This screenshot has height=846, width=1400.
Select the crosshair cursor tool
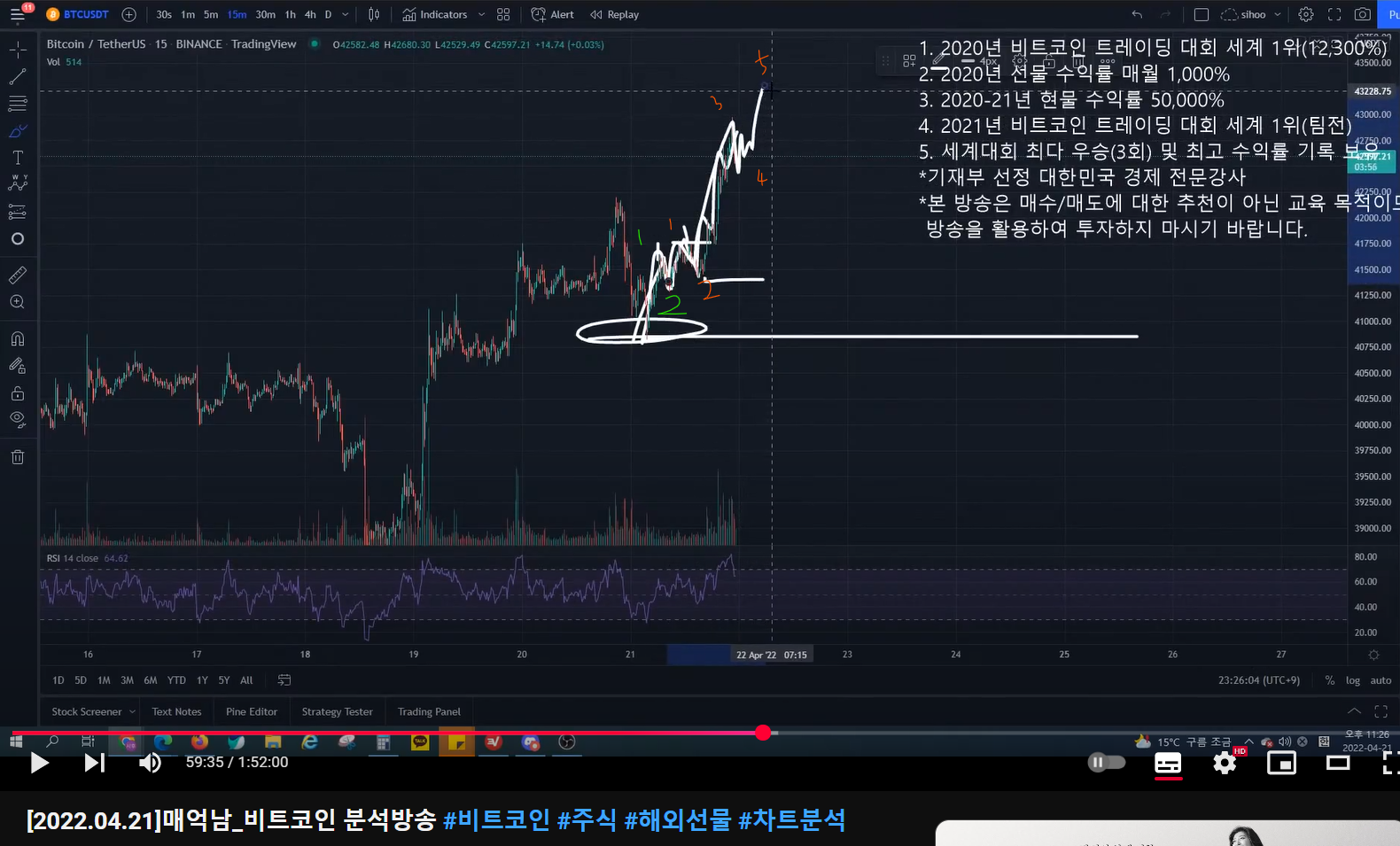pos(18,50)
